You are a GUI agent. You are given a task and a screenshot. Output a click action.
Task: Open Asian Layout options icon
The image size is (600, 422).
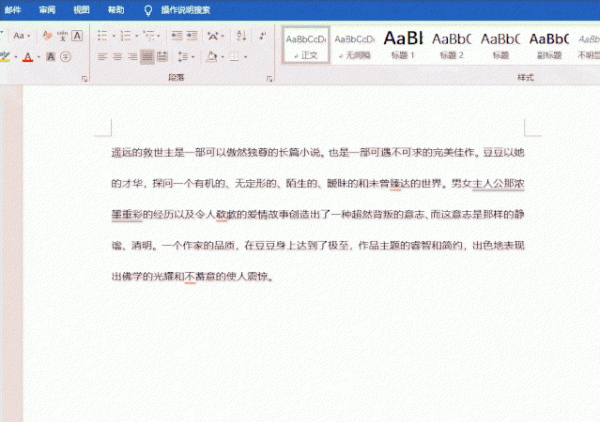point(213,36)
